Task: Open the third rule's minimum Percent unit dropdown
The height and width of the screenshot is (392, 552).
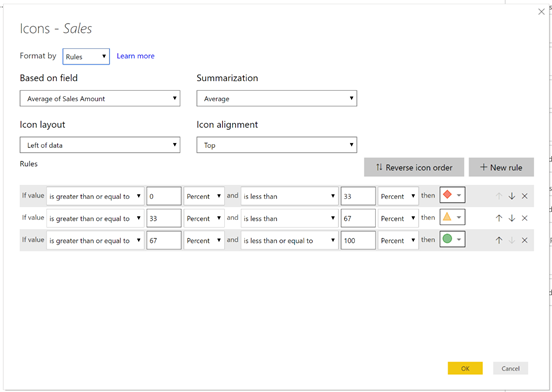Action: coord(204,240)
